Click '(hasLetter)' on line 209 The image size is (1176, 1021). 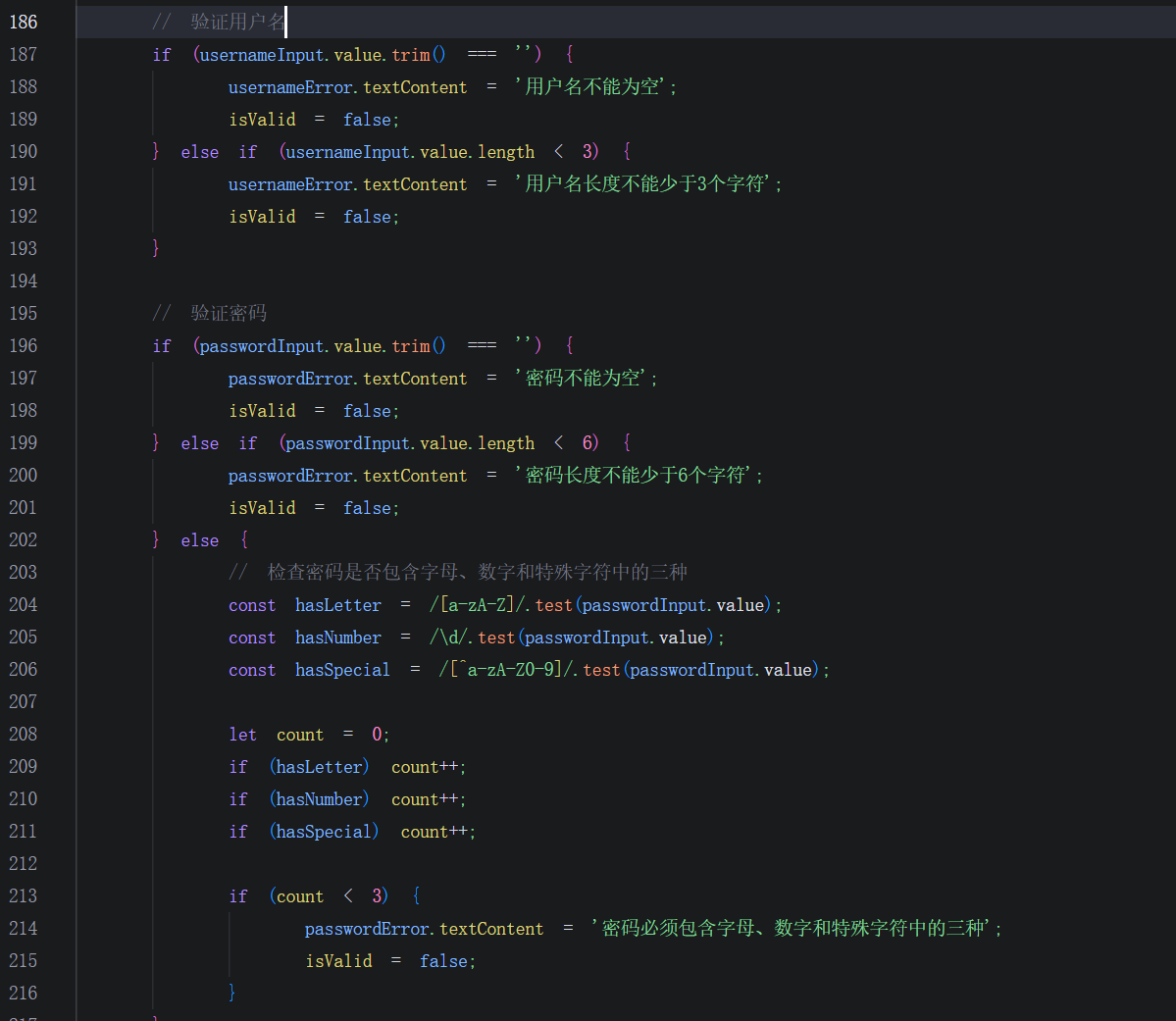319,767
